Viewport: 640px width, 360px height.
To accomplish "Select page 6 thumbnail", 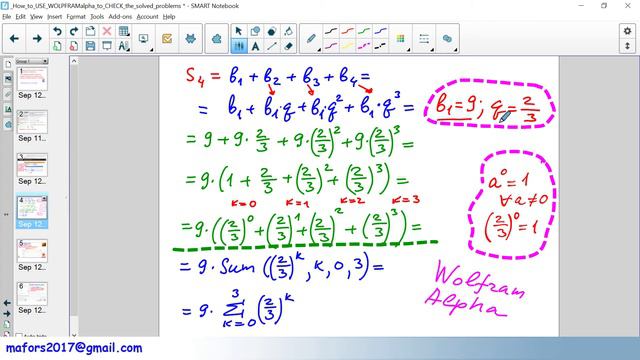I will pyautogui.click(x=32, y=294).
